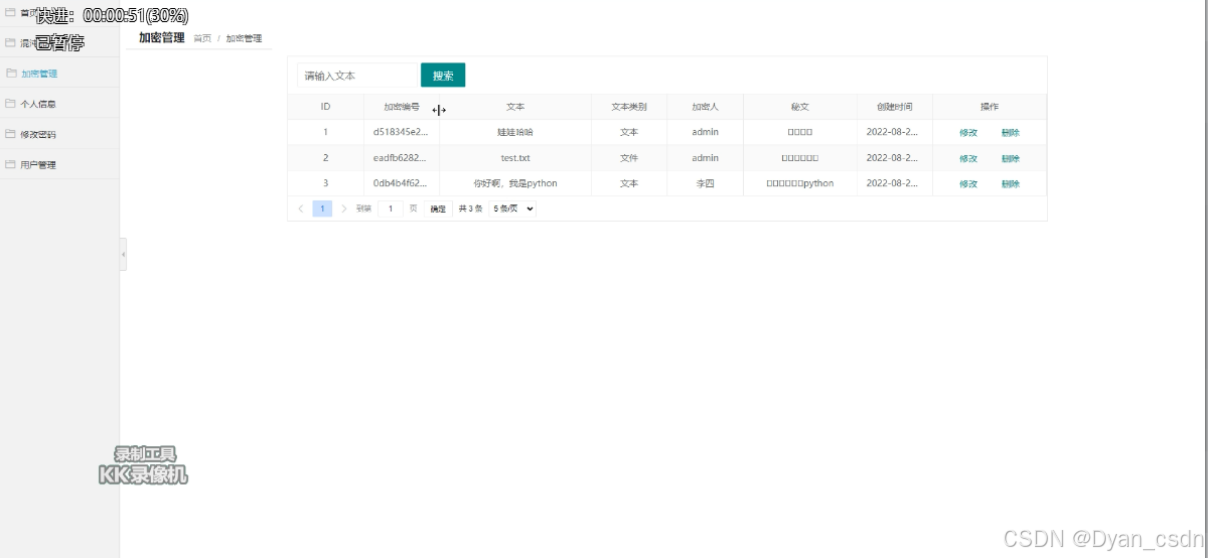
Task: Click the folder icon beside 个人信息
Action: click(11, 103)
